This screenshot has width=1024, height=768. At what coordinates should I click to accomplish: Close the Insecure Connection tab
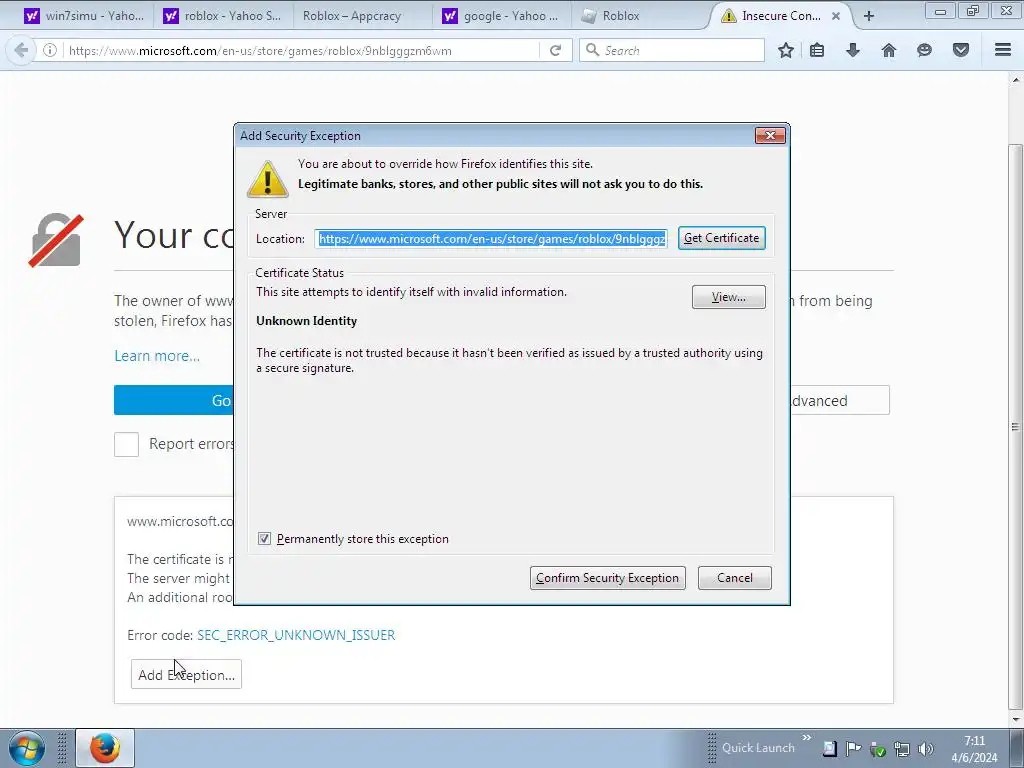point(836,16)
